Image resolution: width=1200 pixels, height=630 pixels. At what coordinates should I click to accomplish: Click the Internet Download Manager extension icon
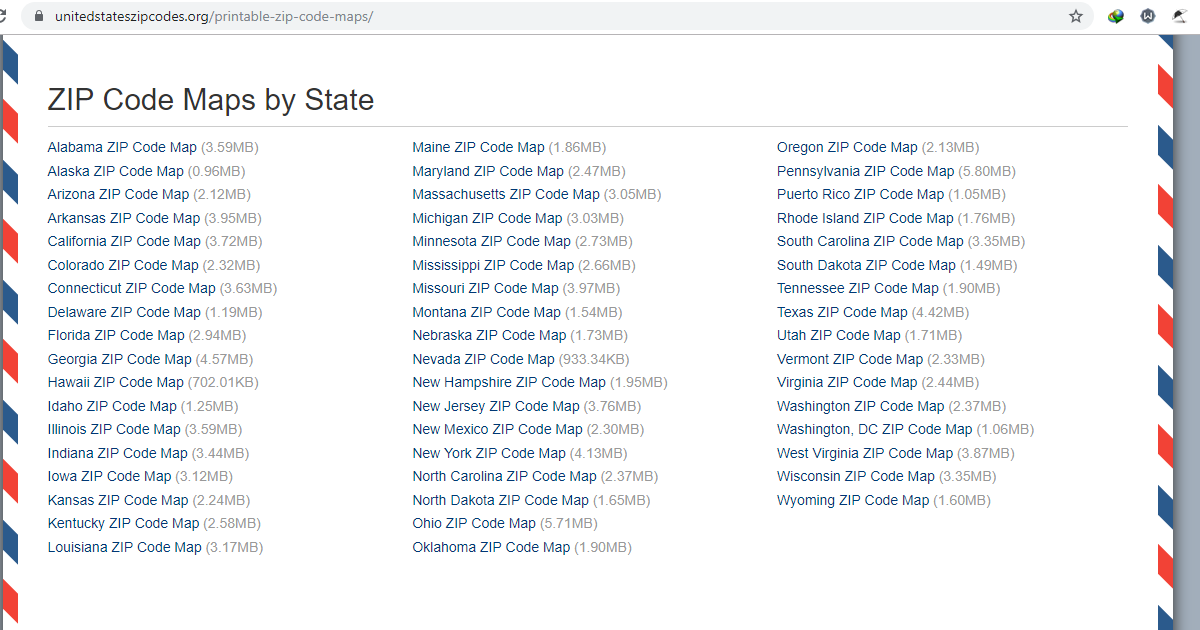coord(1116,17)
